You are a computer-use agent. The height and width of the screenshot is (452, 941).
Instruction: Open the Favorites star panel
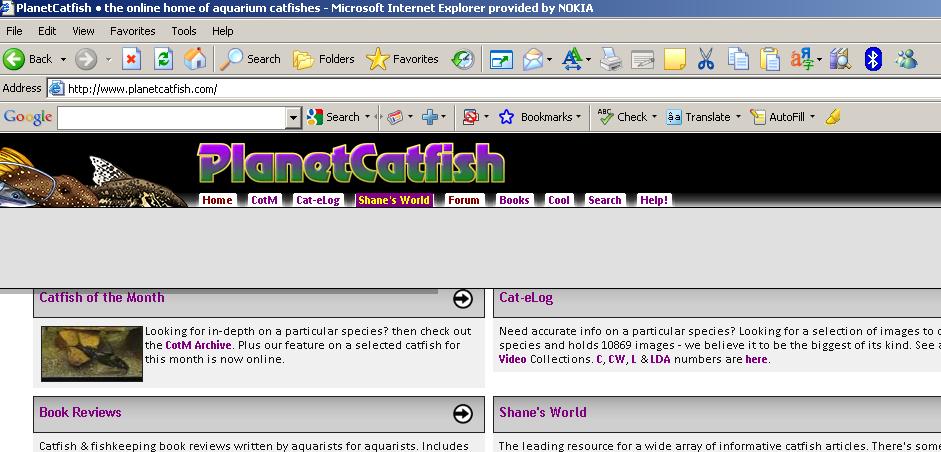coord(402,59)
